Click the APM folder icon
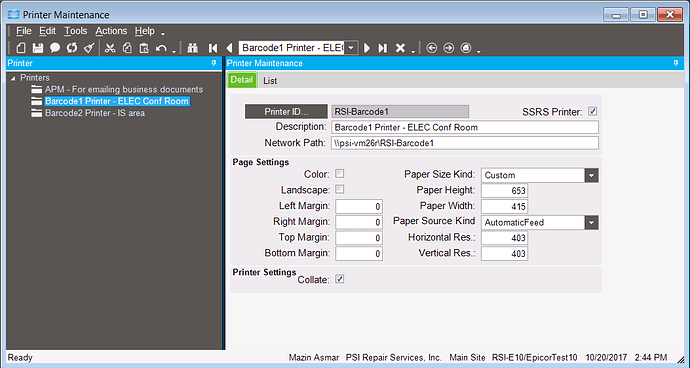Viewport: 690px width, 368px height. click(x=37, y=89)
